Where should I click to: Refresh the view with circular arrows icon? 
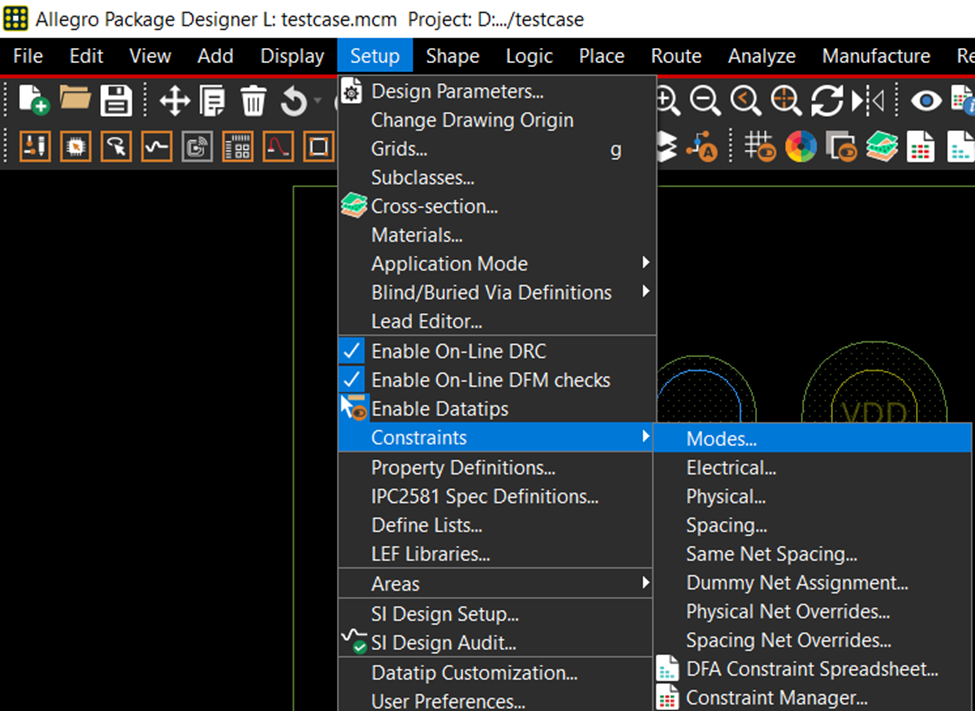(x=827, y=100)
